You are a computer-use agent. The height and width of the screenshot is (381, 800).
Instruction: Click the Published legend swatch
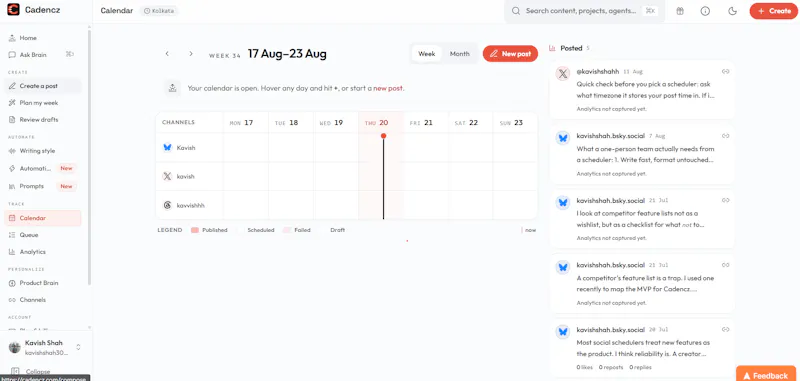click(194, 230)
